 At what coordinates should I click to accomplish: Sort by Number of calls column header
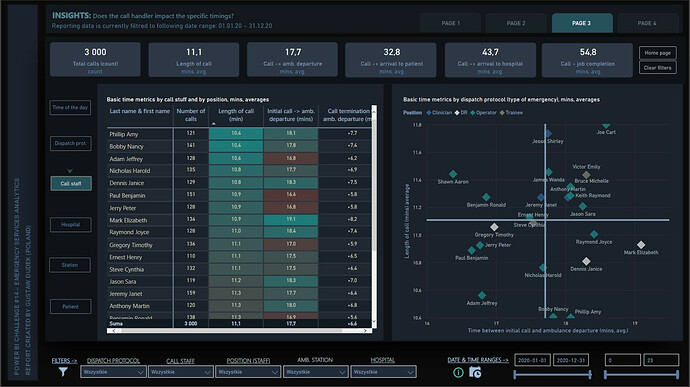pyautogui.click(x=191, y=115)
